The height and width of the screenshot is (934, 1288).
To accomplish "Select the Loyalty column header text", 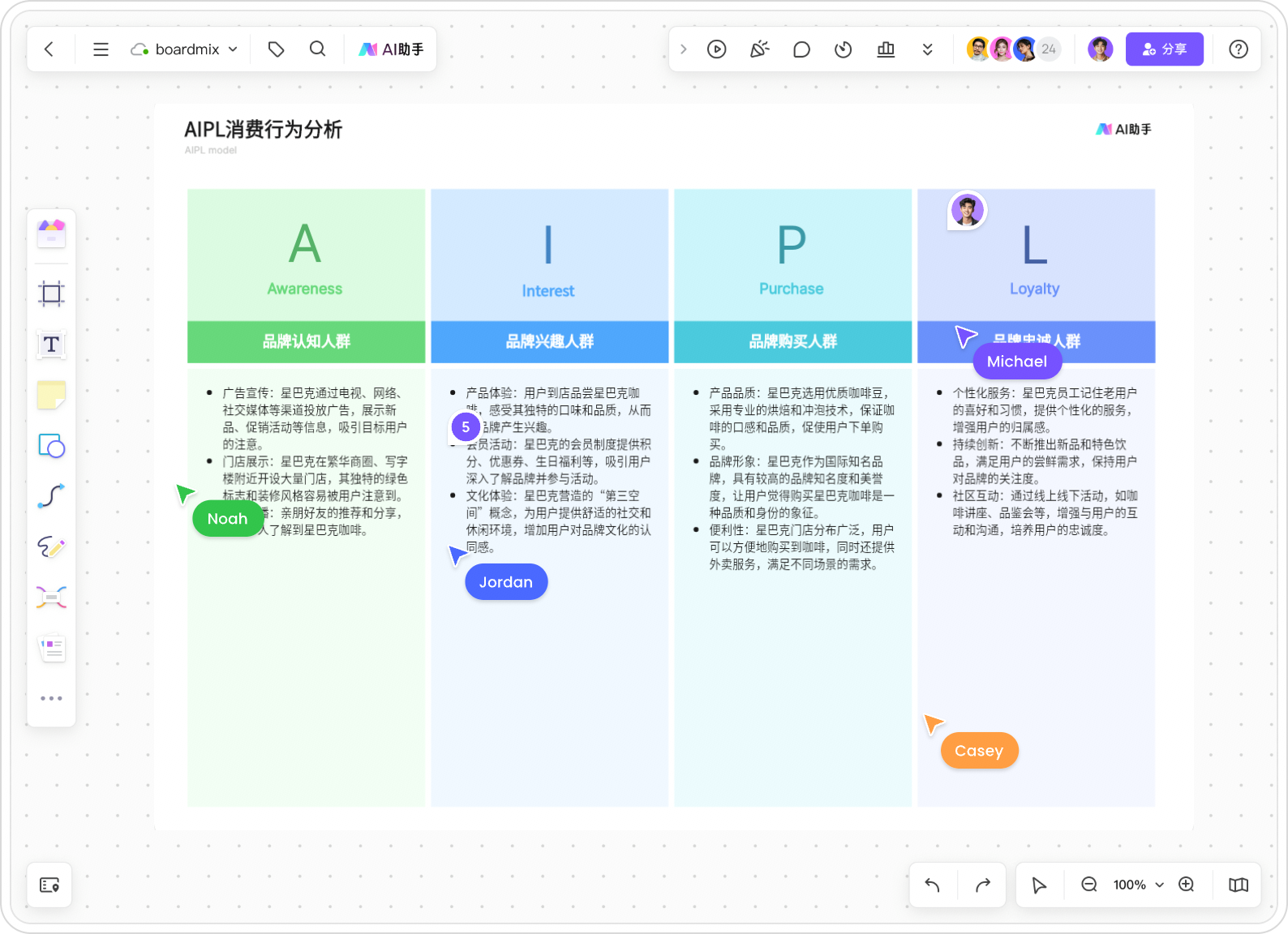I will pos(1034,289).
